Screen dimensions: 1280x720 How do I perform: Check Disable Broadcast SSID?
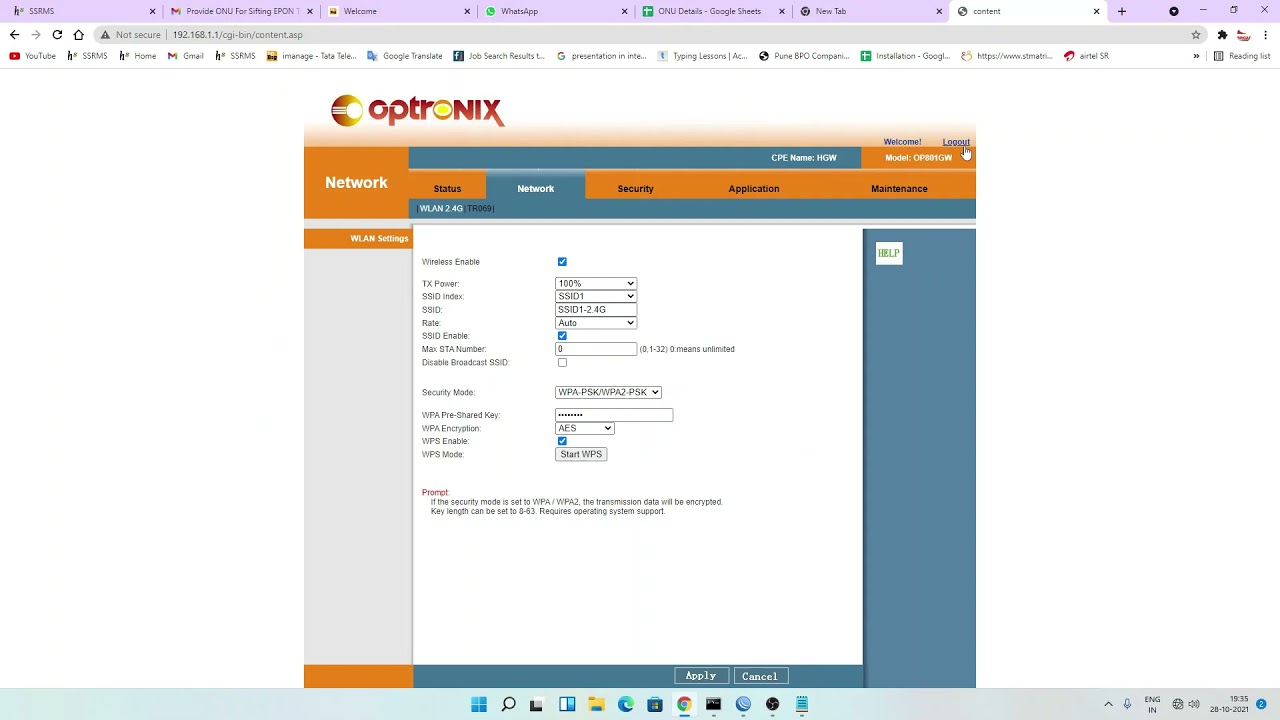pos(562,362)
